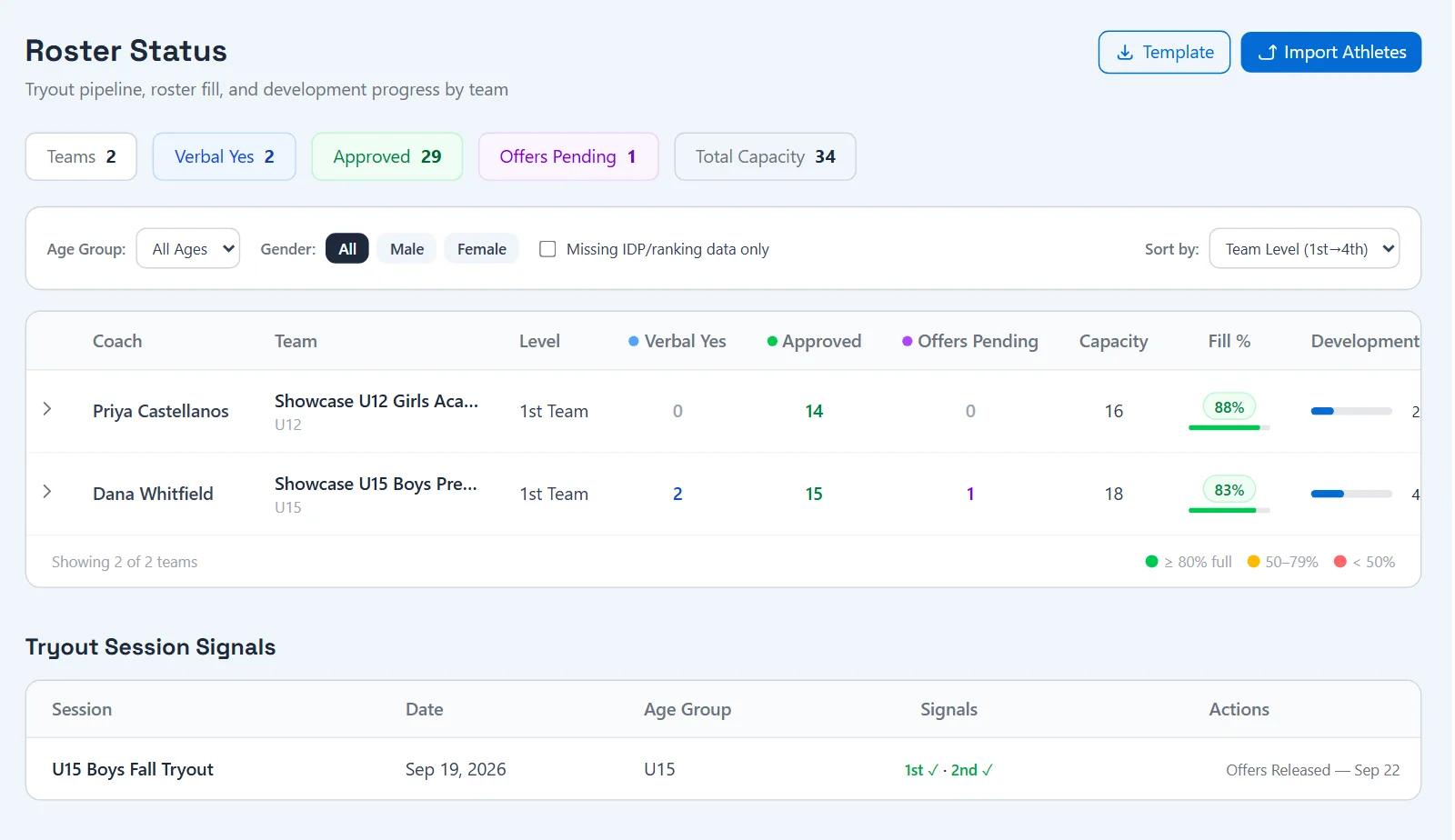The height and width of the screenshot is (840, 1455).
Task: Click the yellow 50–79% legend dot
Action: point(1253,561)
